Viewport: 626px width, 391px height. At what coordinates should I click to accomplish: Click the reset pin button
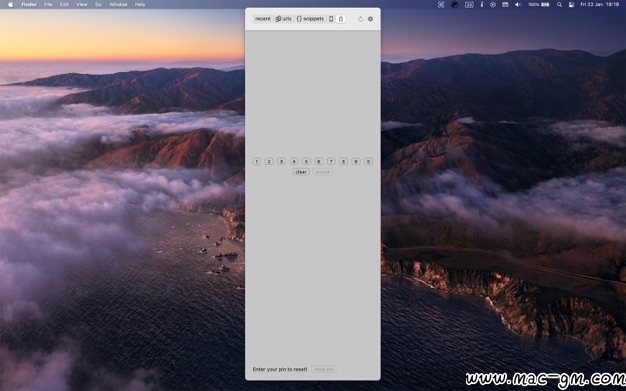click(x=324, y=369)
